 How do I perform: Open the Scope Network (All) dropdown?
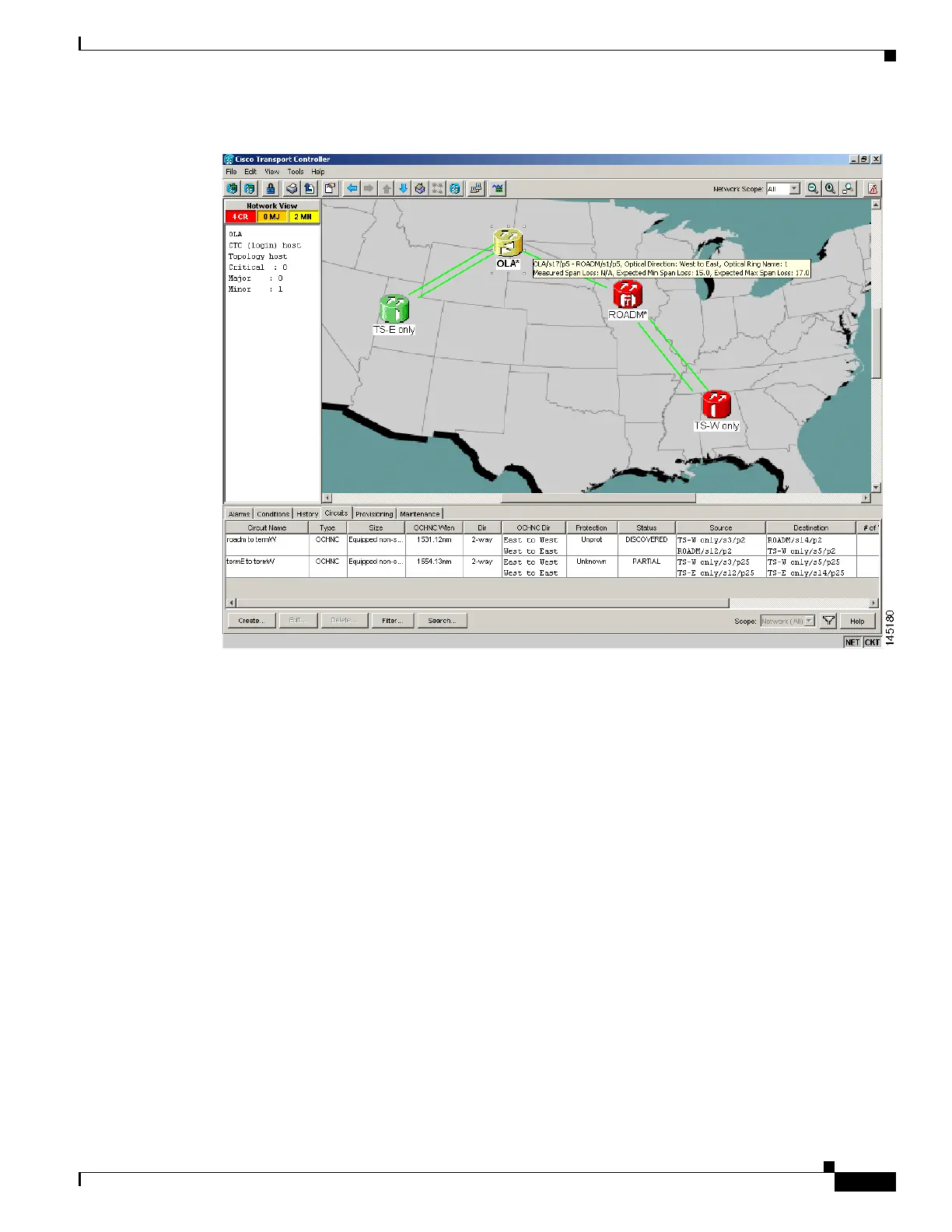(810, 621)
